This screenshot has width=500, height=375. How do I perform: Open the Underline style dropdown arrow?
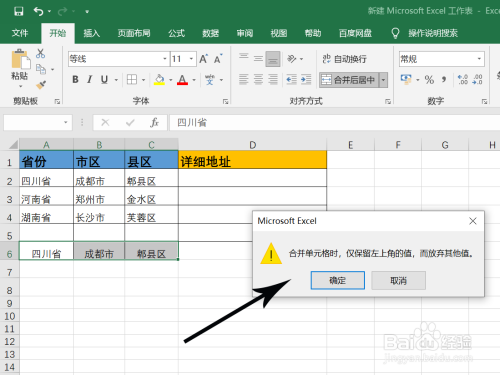point(116,80)
